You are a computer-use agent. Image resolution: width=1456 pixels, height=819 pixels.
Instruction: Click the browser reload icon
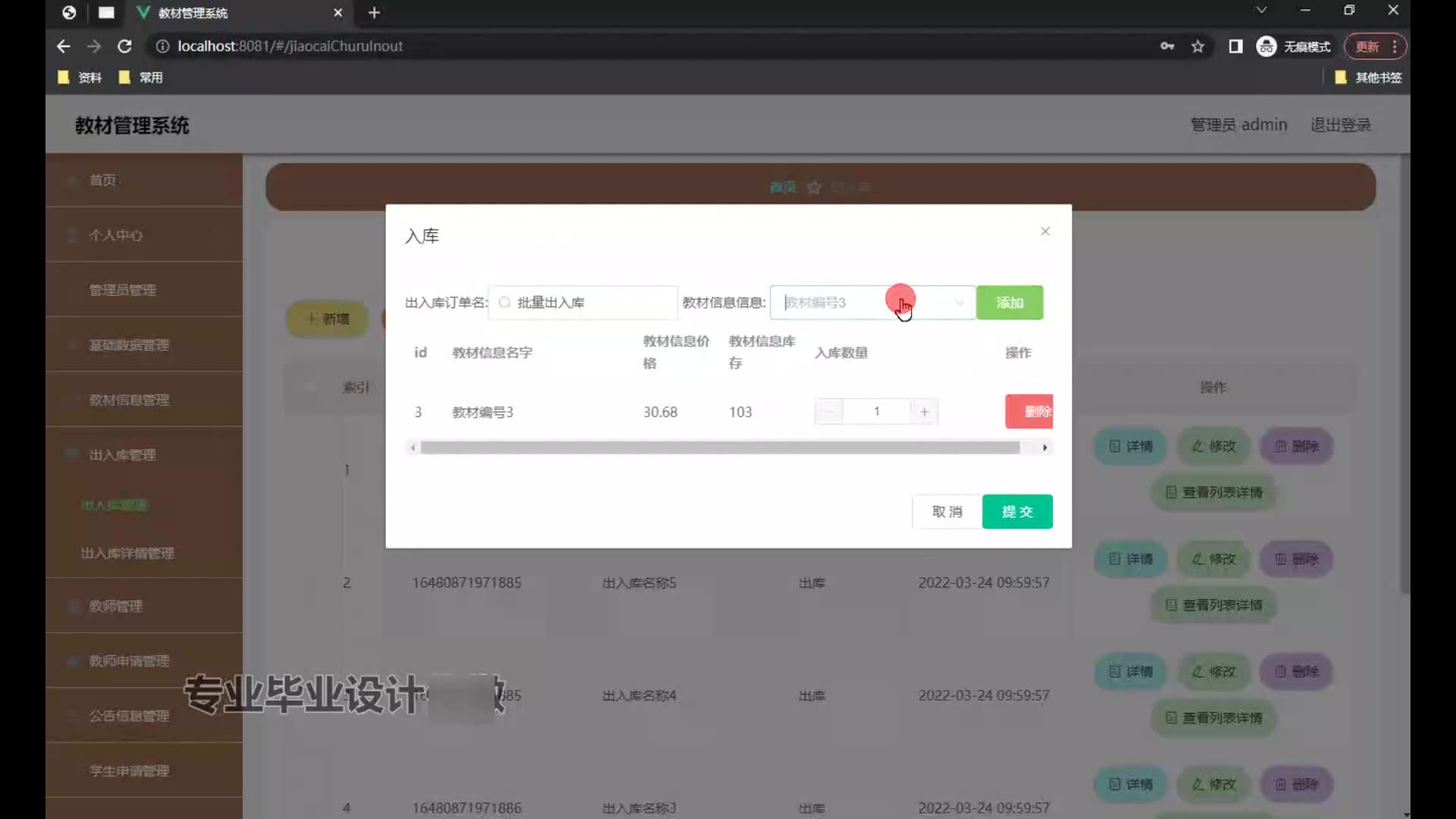point(124,46)
